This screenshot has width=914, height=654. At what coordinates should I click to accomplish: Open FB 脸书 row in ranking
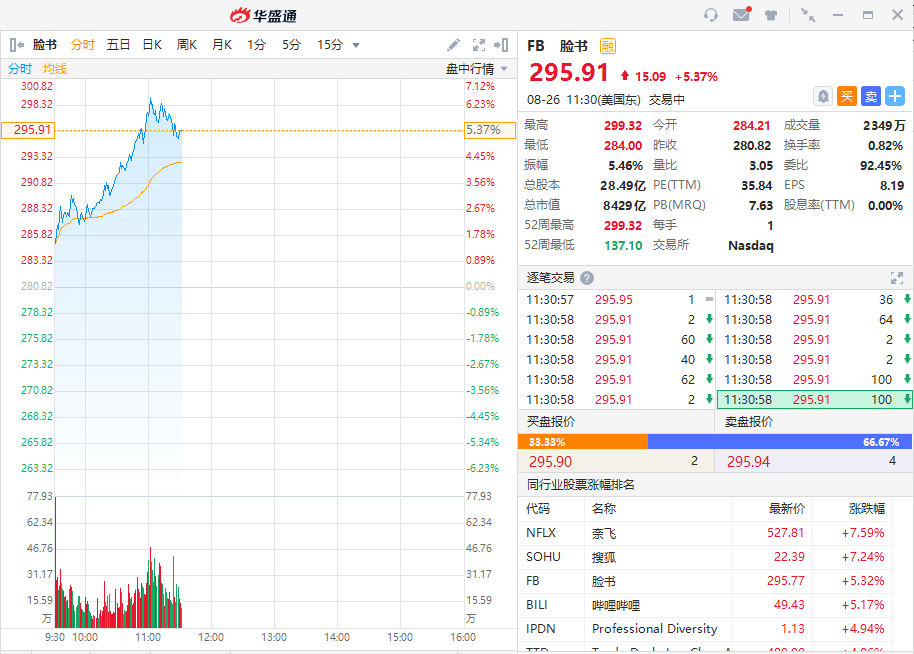[x=705, y=581]
